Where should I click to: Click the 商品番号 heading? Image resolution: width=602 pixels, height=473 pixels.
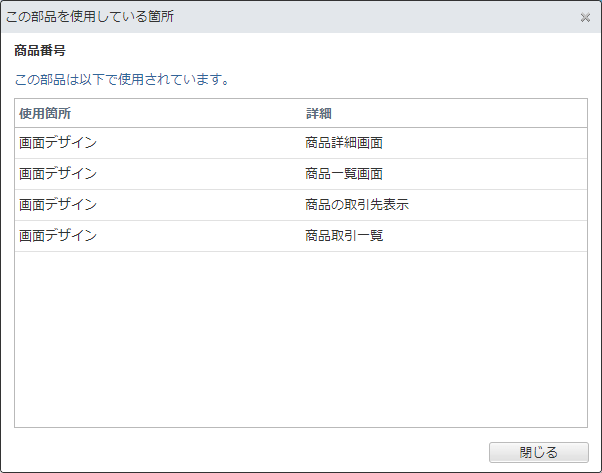coord(40,50)
